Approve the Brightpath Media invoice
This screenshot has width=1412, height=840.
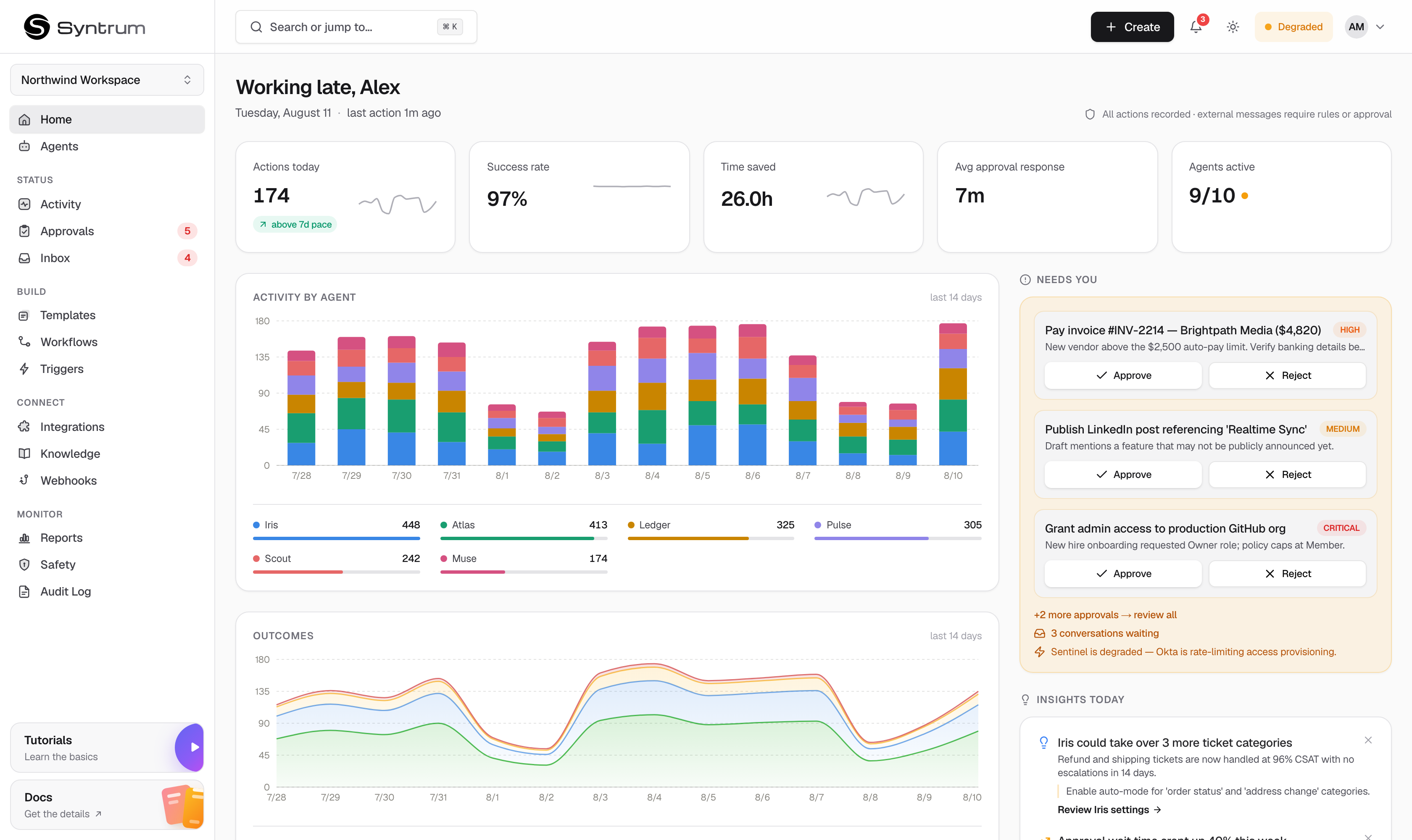click(1123, 375)
